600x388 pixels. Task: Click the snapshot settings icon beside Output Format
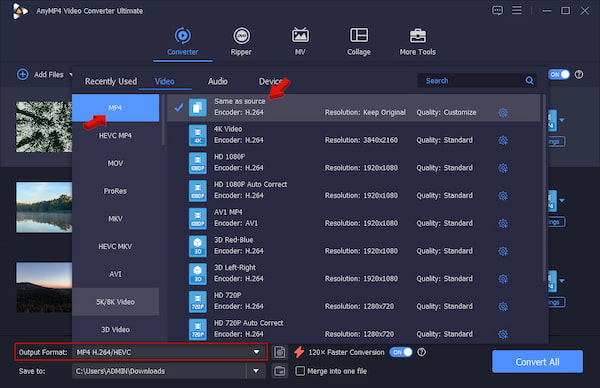pos(280,352)
